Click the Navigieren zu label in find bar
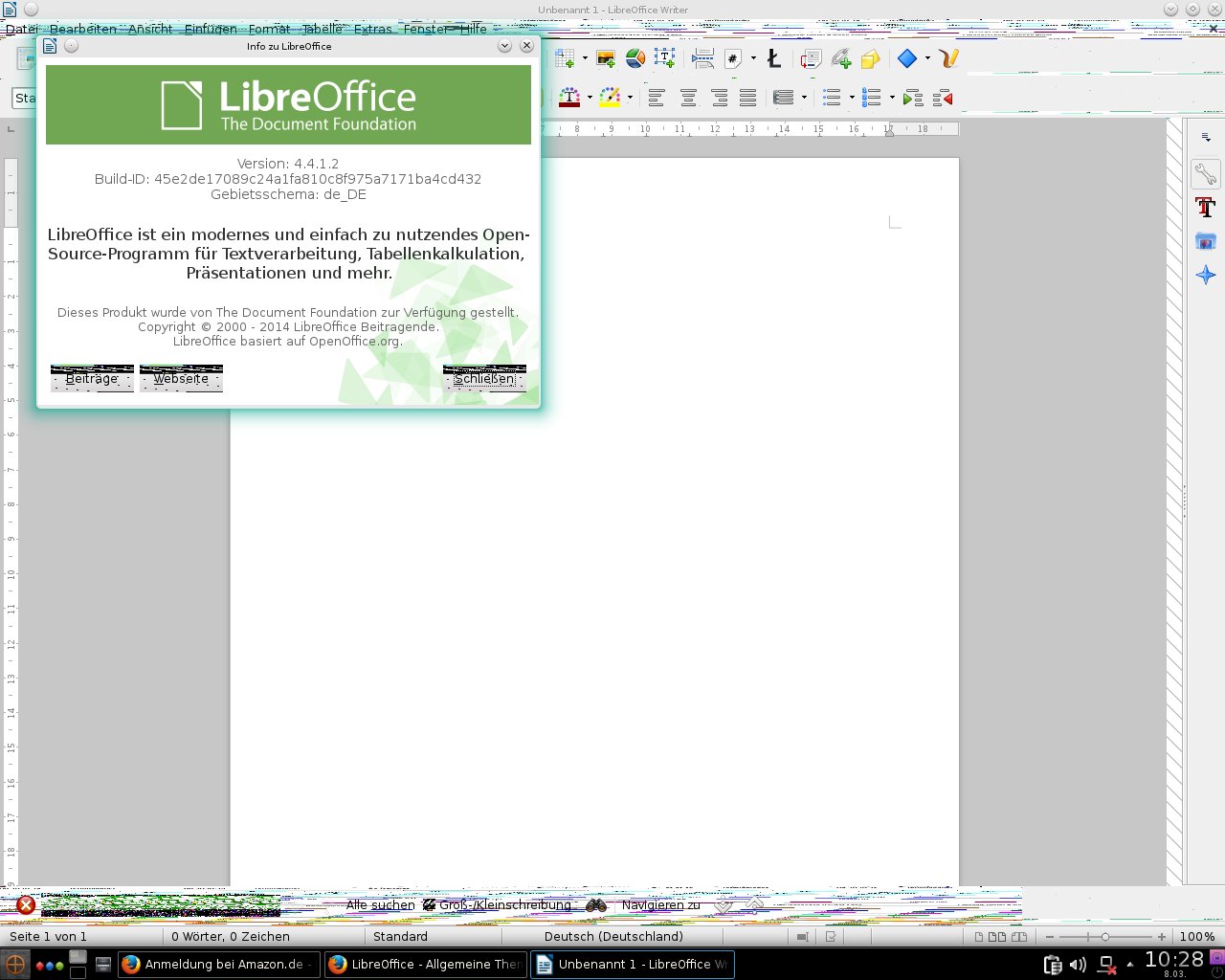The width and height of the screenshot is (1225, 980). tap(660, 904)
